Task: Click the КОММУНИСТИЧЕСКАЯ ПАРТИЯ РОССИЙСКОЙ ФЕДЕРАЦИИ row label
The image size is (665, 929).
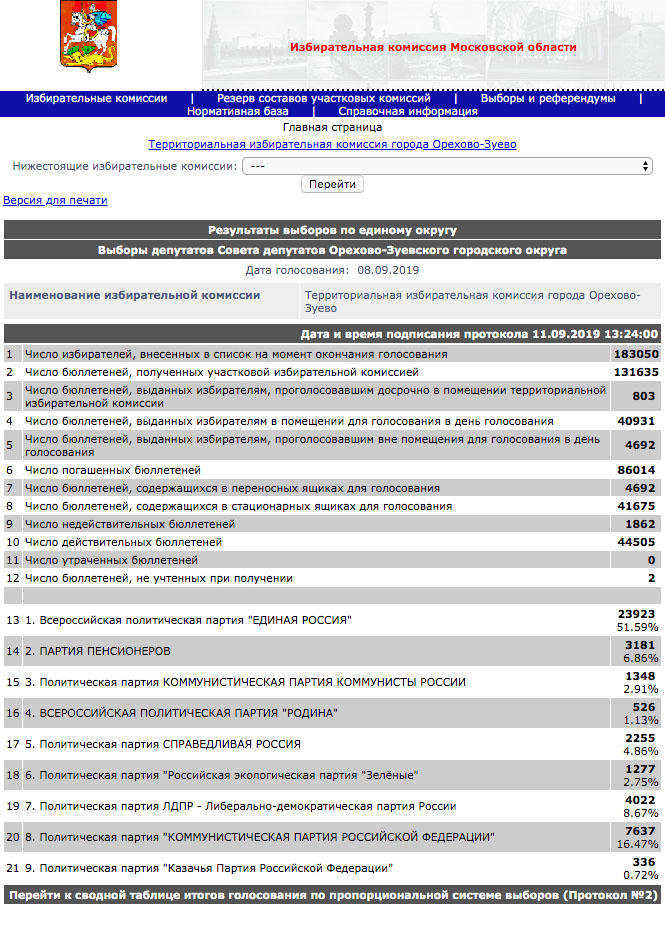Action: [260, 838]
